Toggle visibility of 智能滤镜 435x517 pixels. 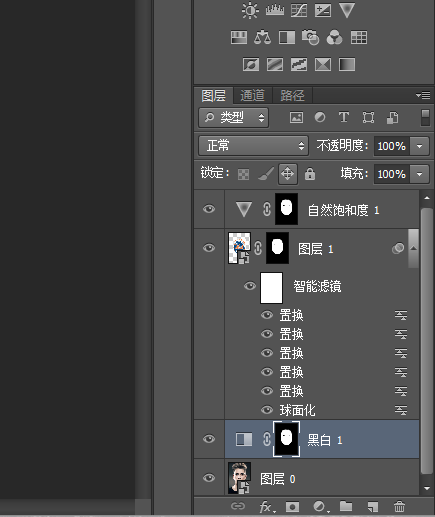click(x=250, y=286)
